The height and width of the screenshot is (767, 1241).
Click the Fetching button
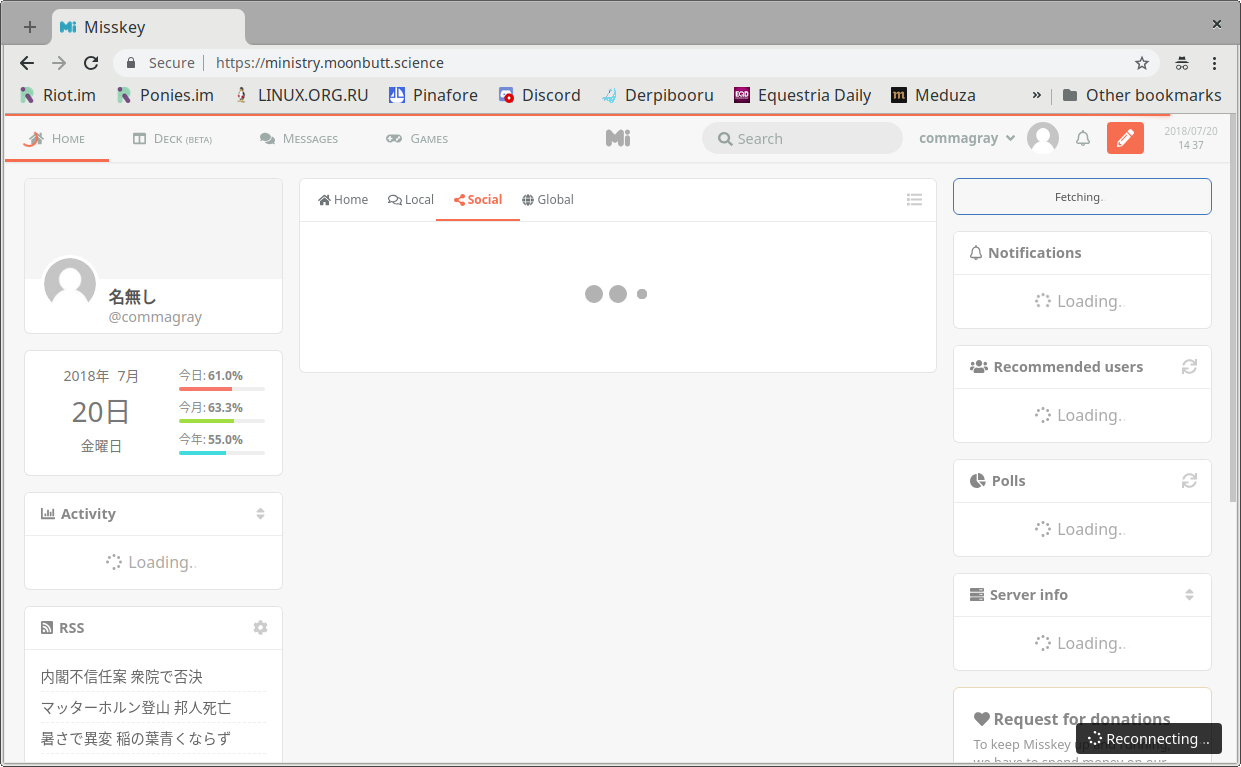coord(1082,197)
